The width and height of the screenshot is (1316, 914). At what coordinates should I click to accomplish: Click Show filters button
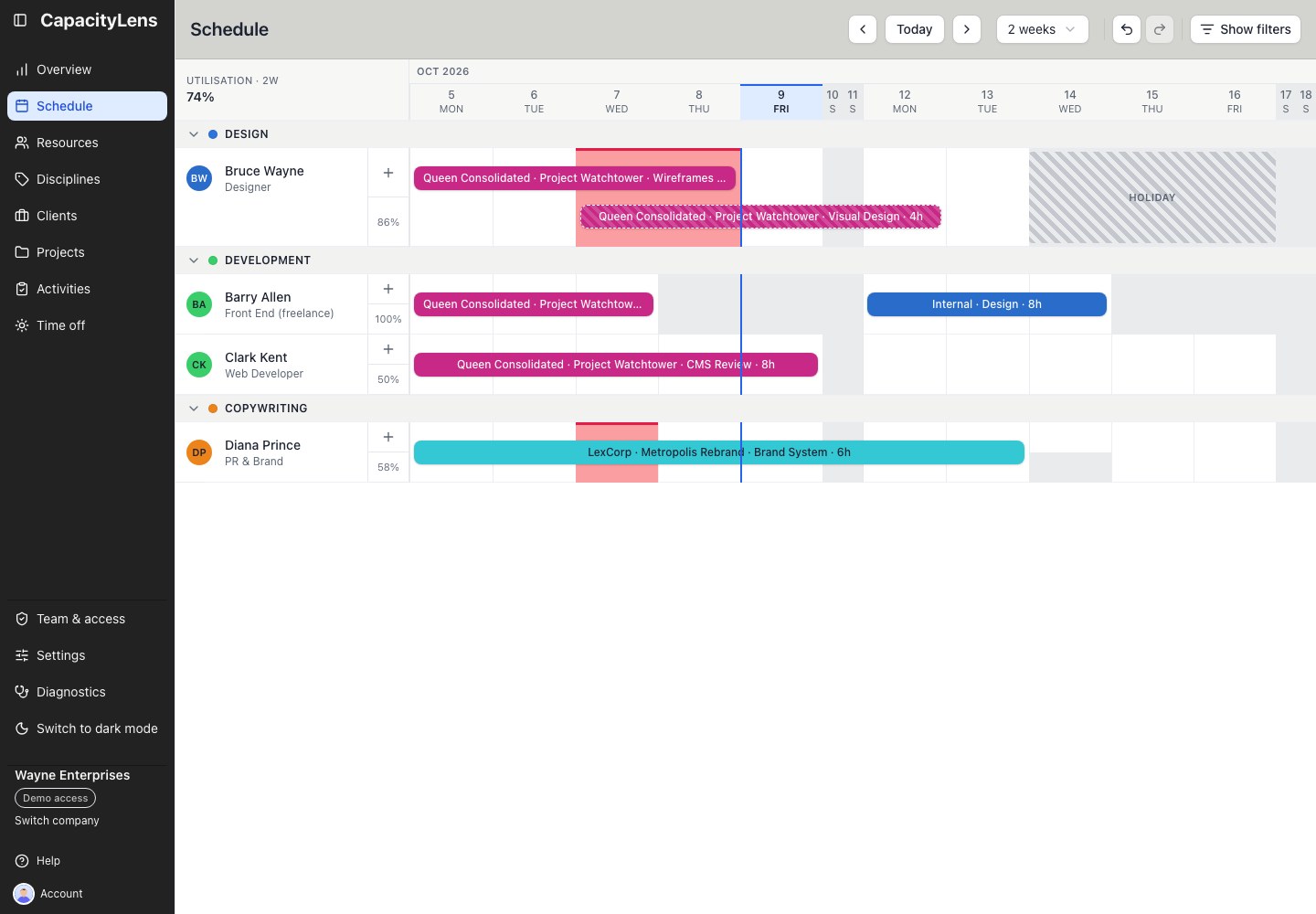click(x=1246, y=29)
